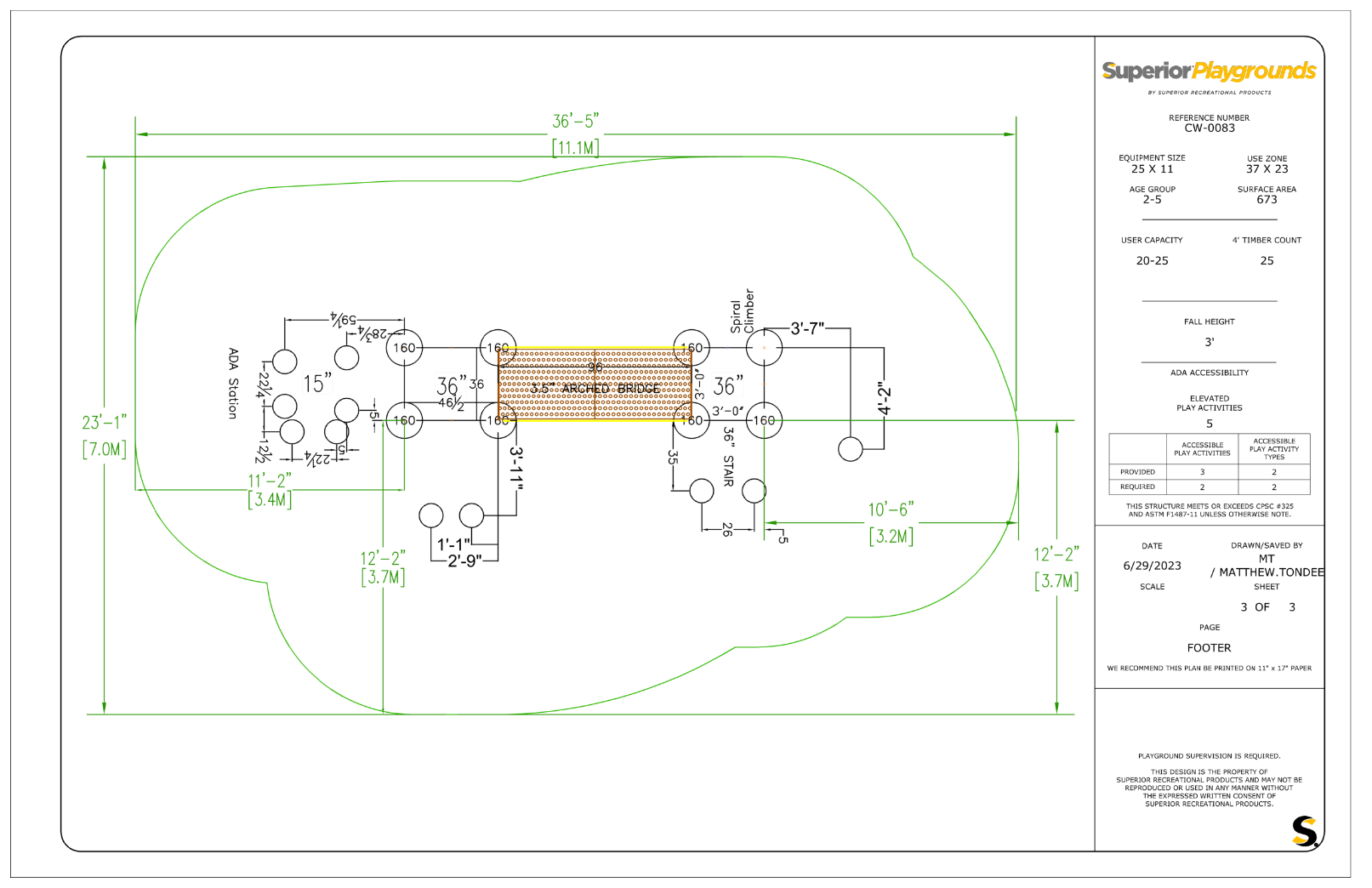
Task: Click the ADA ACCESSIBILITY heading
Action: 1209,373
